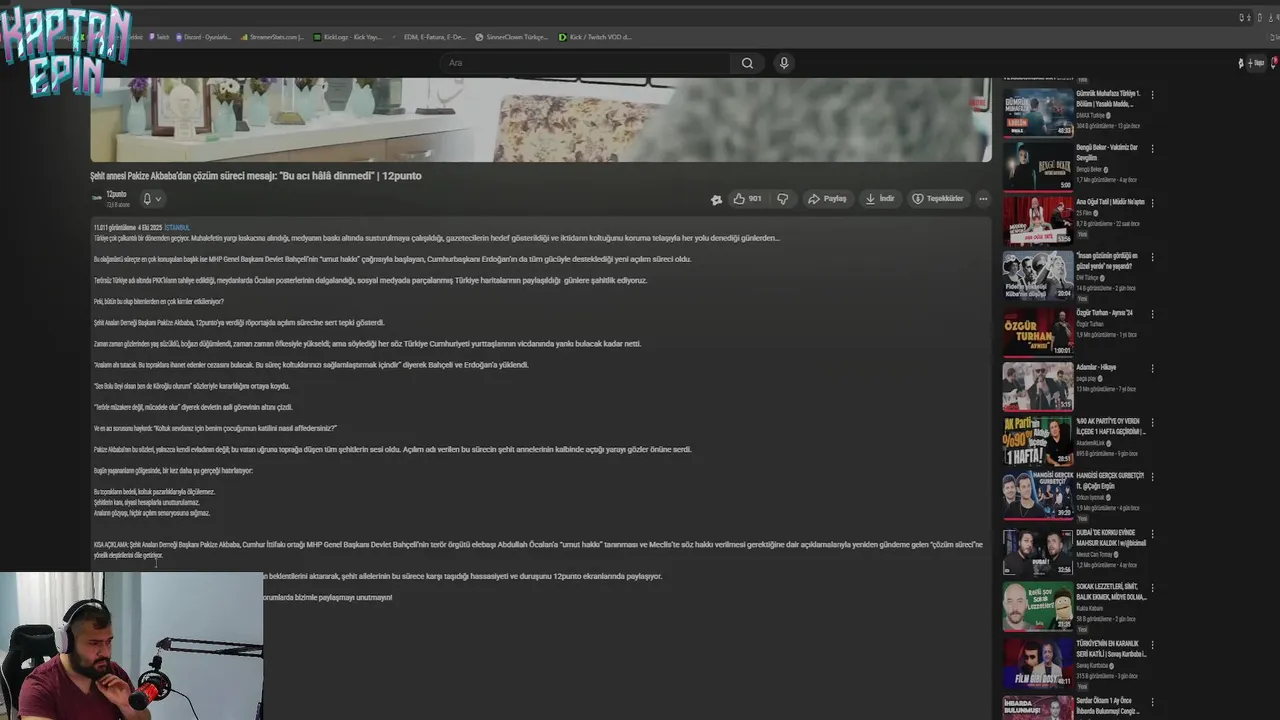
Task: Open options for Serdar Öktem video
Action: click(1152, 702)
